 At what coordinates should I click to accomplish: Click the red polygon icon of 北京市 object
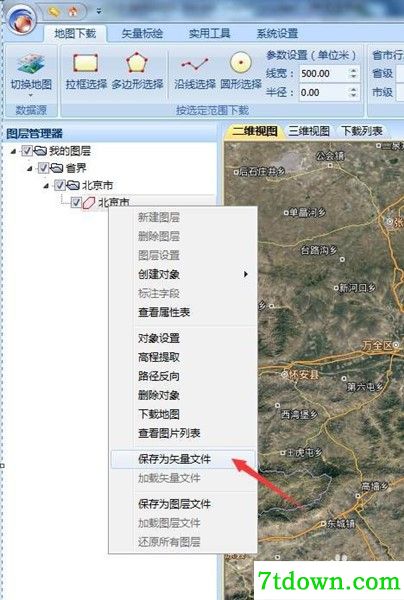pos(89,203)
